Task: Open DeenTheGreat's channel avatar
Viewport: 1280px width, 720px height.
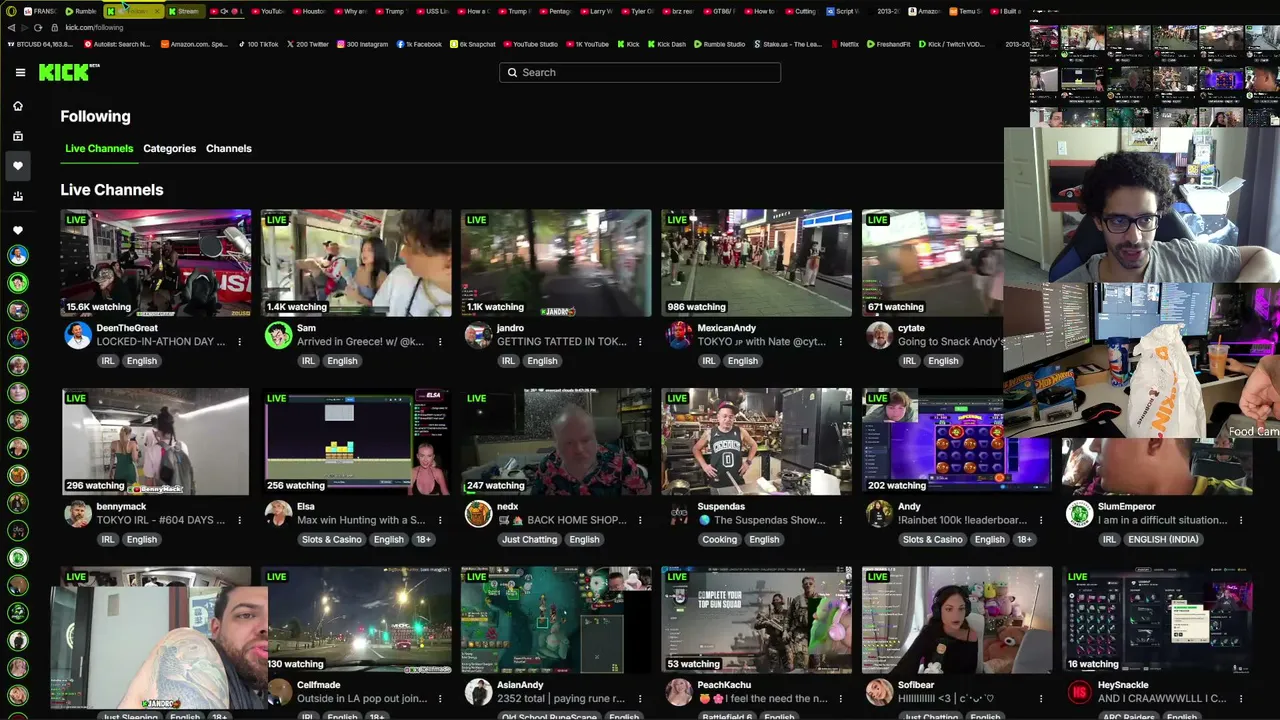Action: point(78,335)
